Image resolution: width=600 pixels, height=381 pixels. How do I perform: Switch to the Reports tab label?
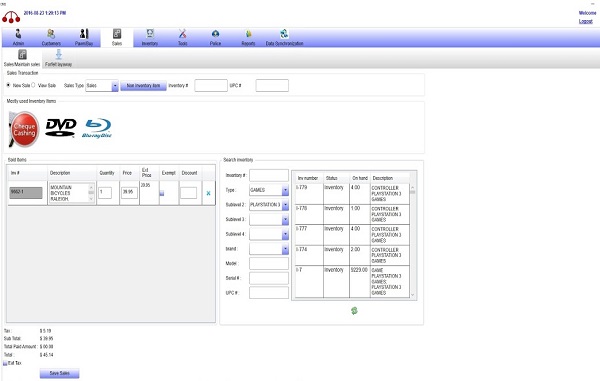coord(248,44)
